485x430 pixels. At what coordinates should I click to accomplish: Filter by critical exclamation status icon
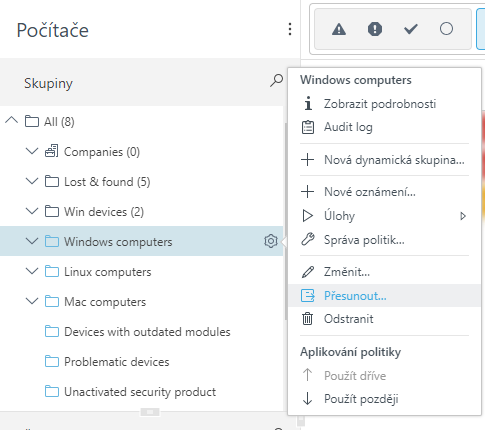point(375,29)
